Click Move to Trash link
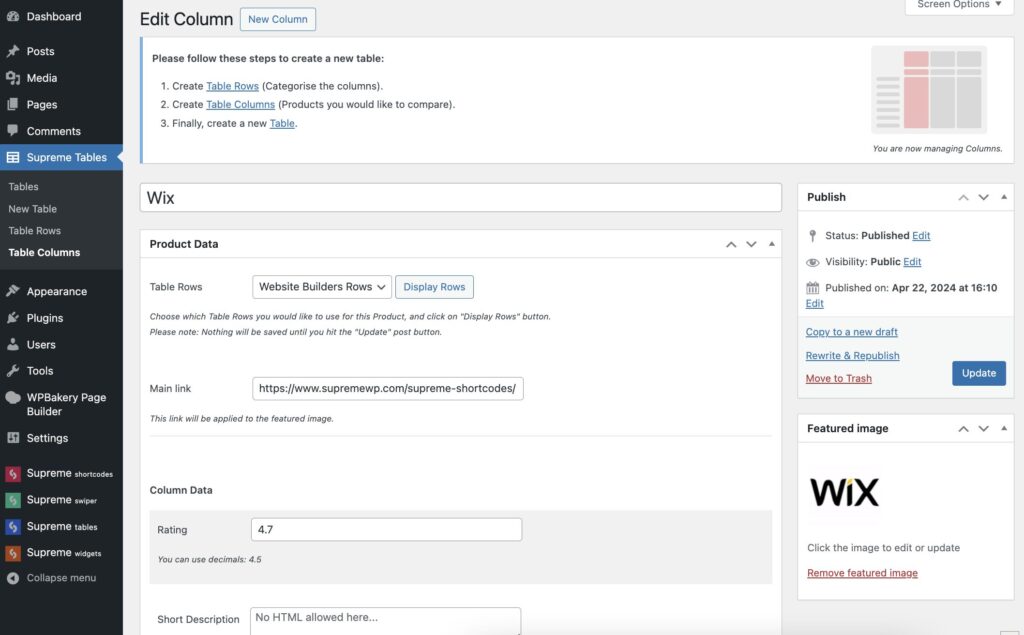This screenshot has height=635, width=1024. tap(839, 378)
